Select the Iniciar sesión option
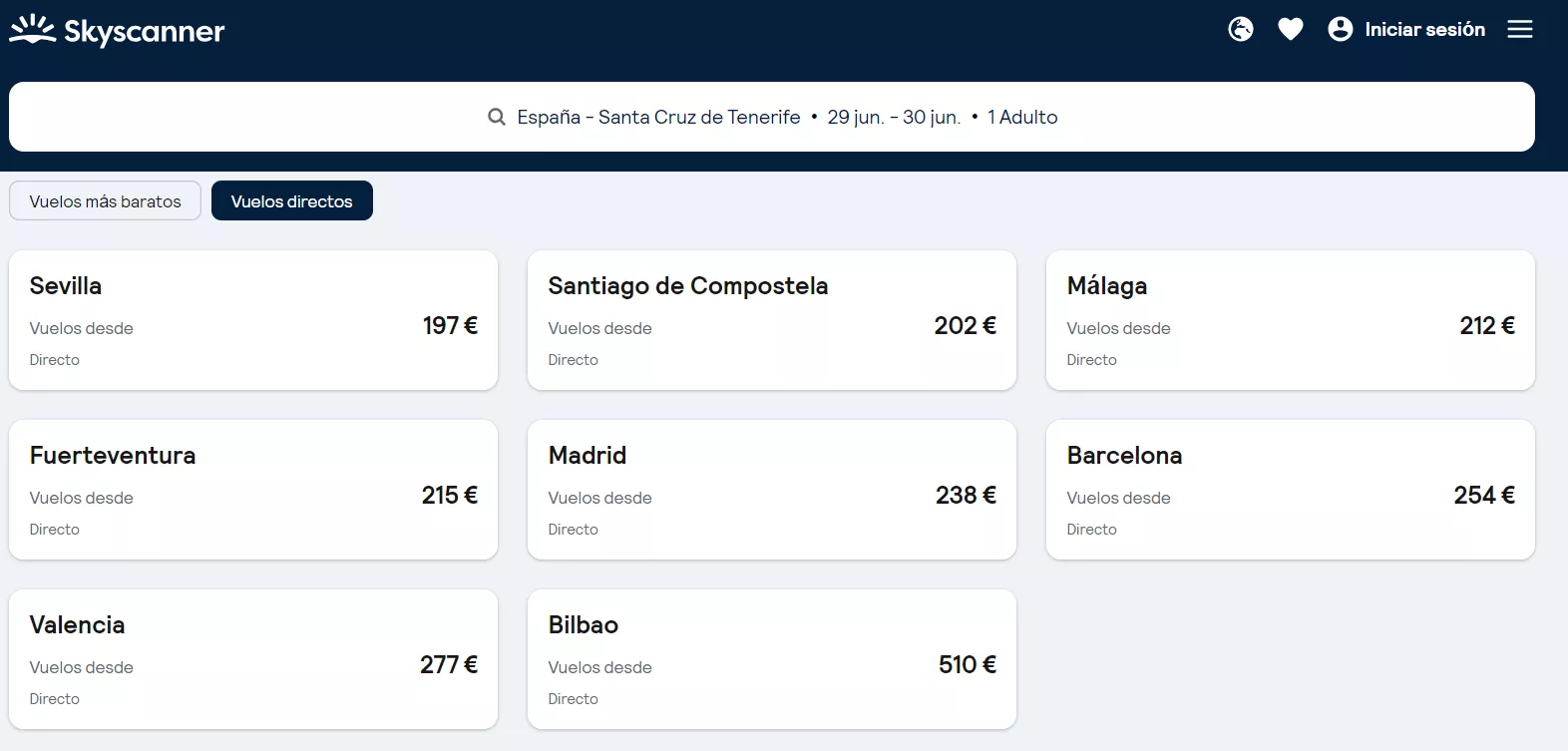Viewport: 1568px width, 751px height. 1423,29
